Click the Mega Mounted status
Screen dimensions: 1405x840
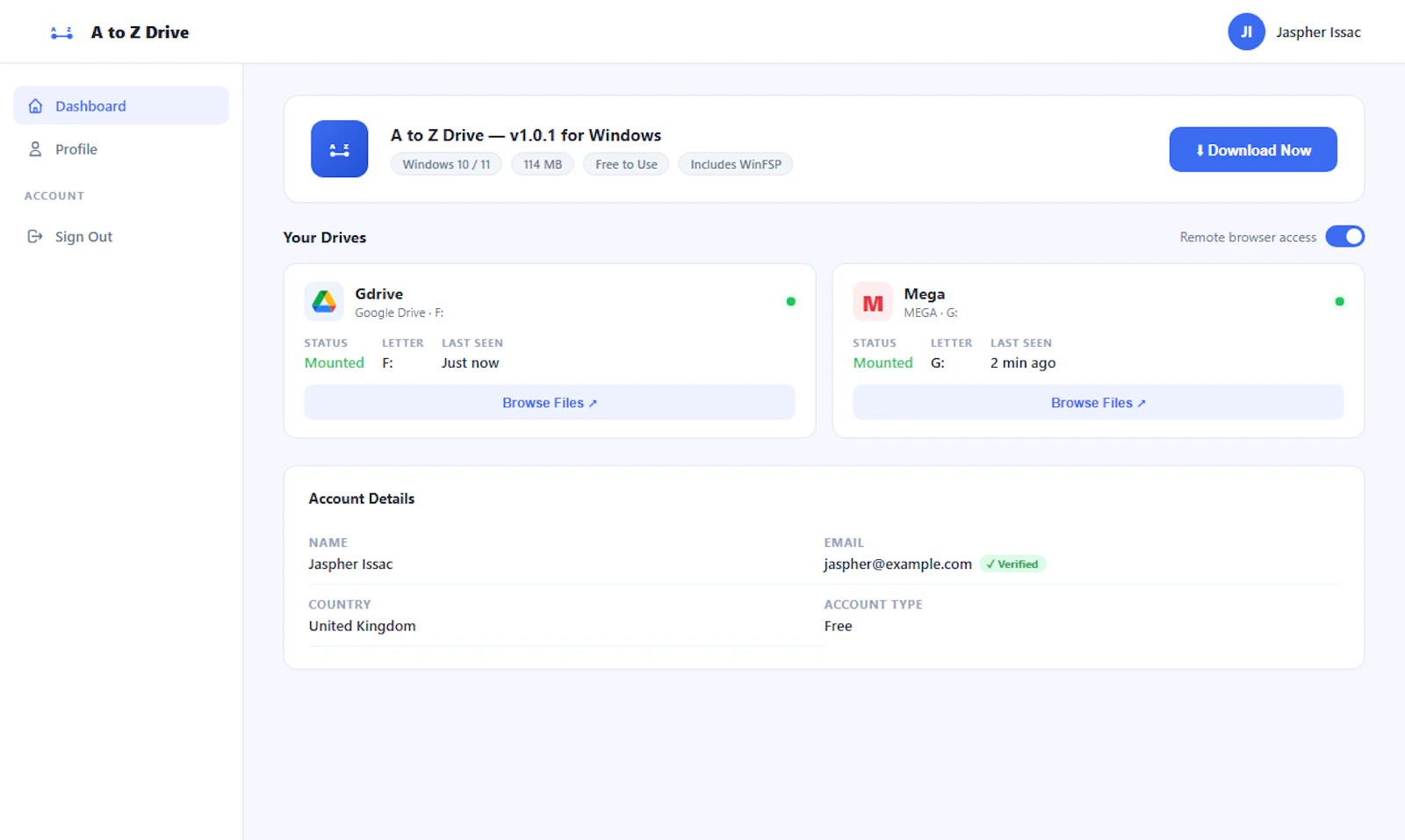tap(883, 363)
